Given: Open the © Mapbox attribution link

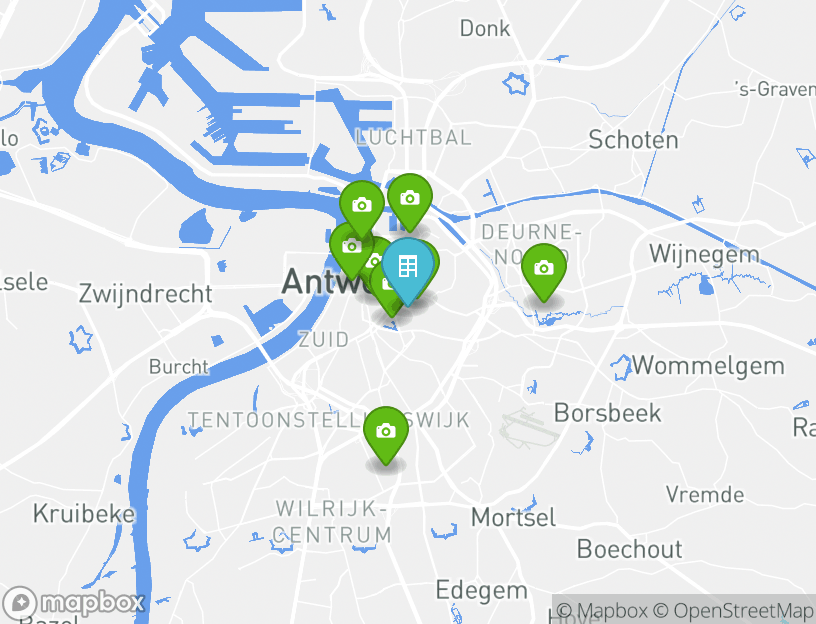Looking at the screenshot, I should pyautogui.click(x=602, y=610).
